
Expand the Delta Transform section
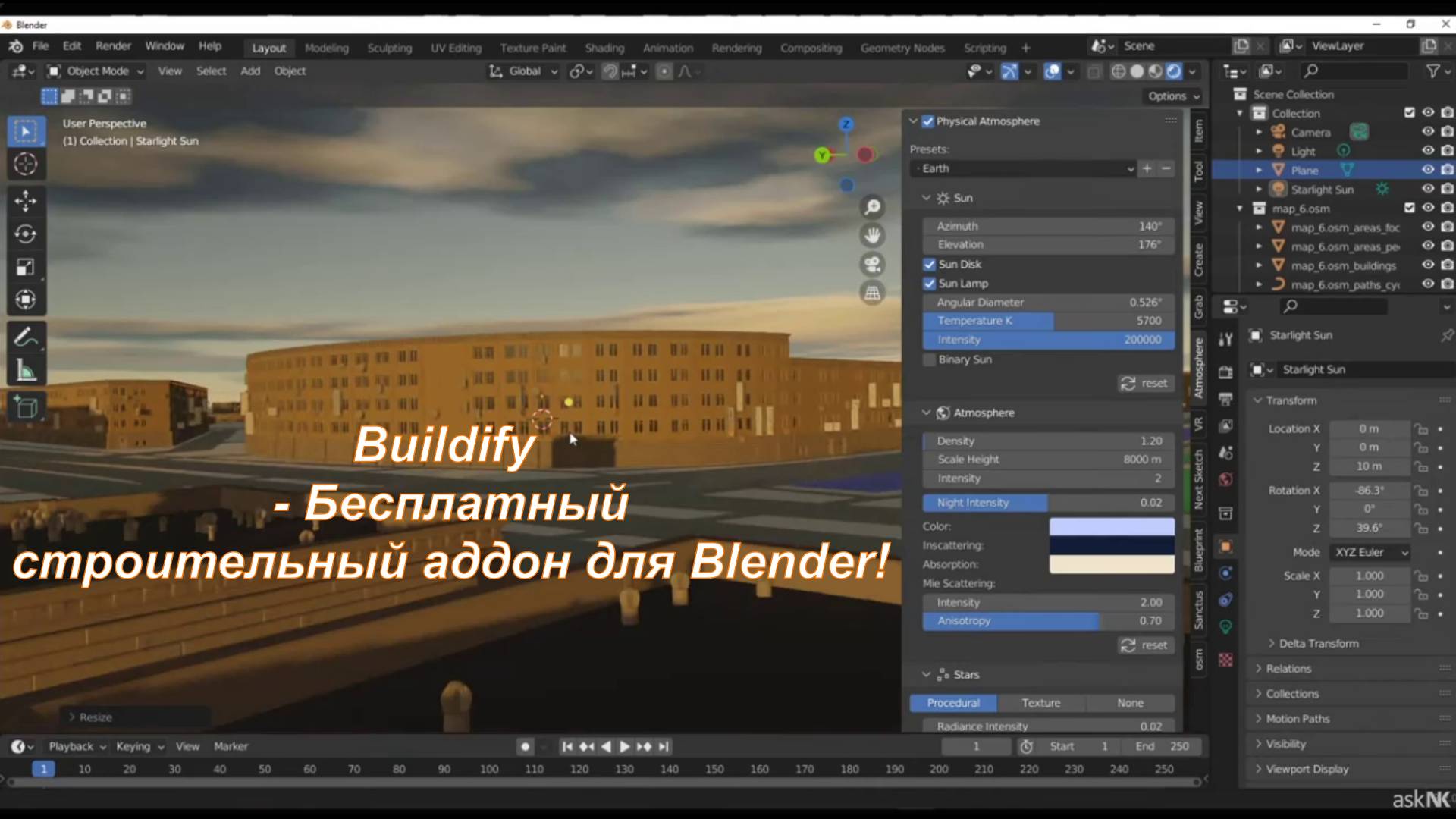click(x=1318, y=643)
